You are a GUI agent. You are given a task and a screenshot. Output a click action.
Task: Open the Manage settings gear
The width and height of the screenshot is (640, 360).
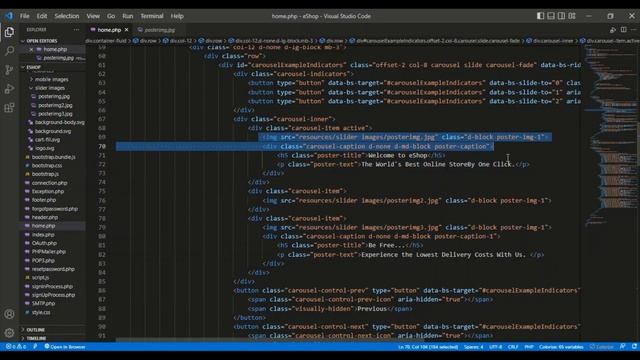click(9, 333)
